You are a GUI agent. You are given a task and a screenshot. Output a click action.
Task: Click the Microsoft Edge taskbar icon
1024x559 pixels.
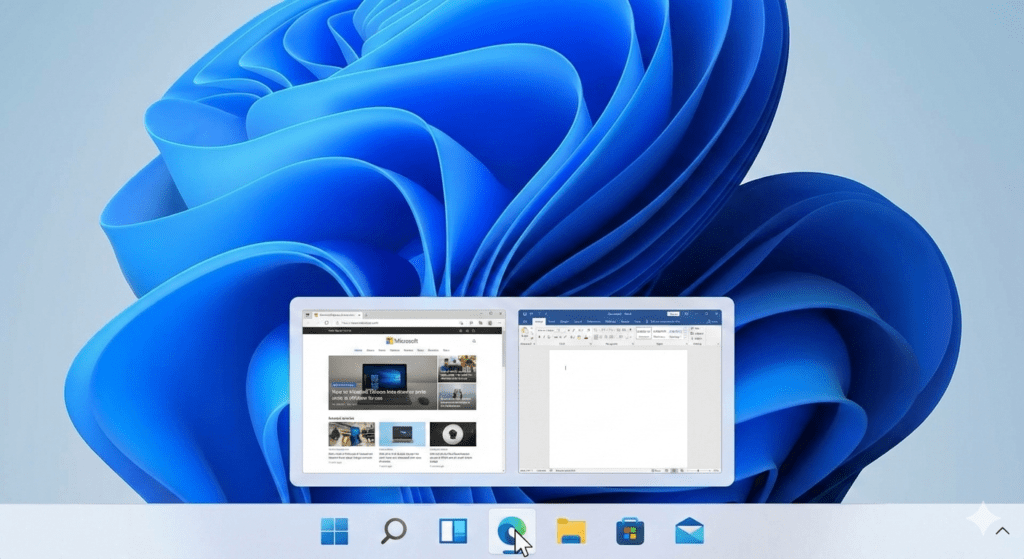[512, 531]
